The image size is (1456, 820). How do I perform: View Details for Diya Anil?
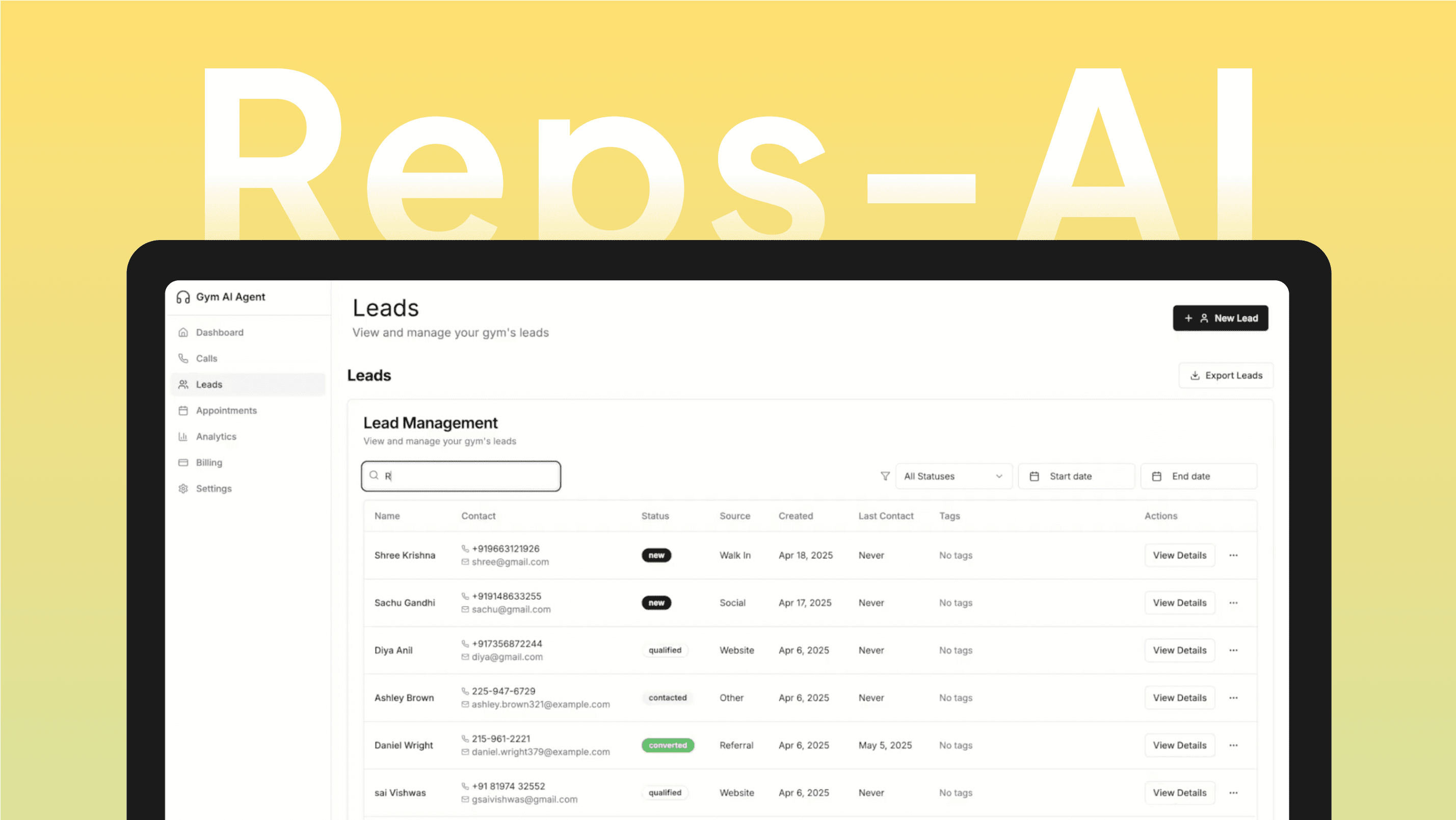[1179, 650]
